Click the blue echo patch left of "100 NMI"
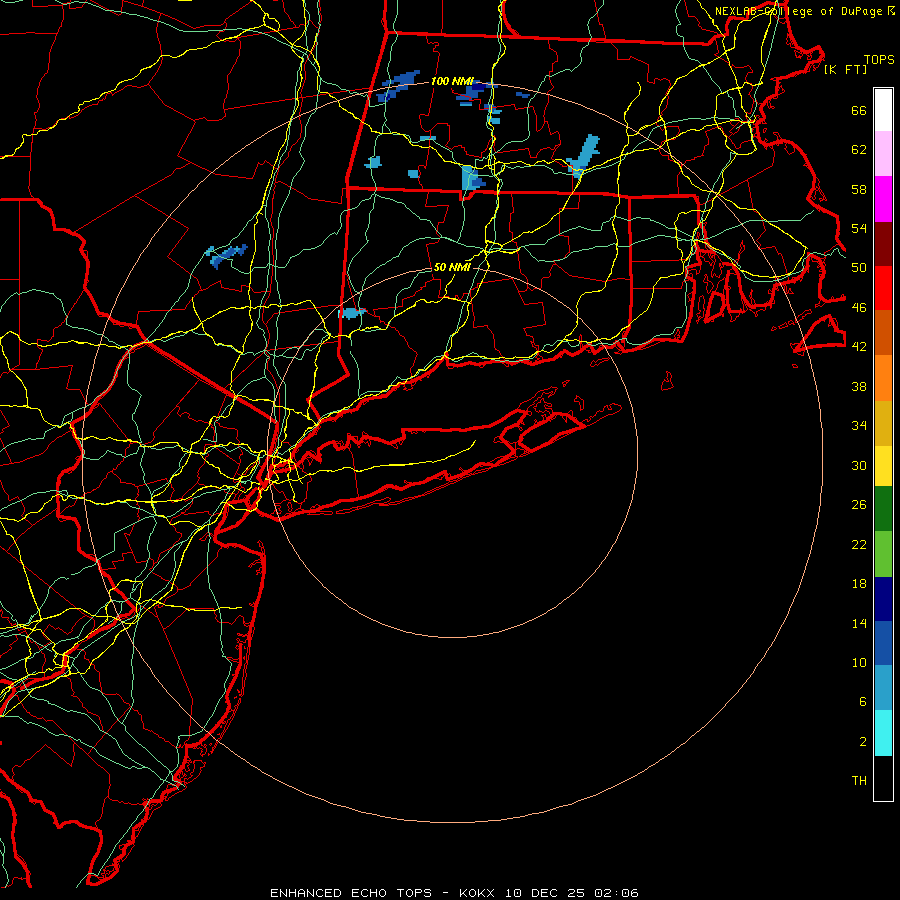Viewport: 900px width, 900px height. (399, 86)
